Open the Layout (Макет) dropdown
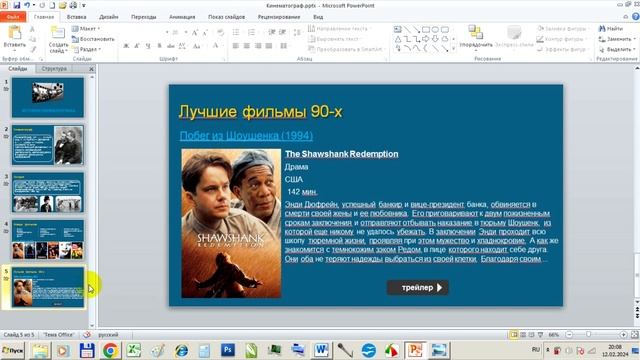Viewport: 640px width, 360px height. 86,29
